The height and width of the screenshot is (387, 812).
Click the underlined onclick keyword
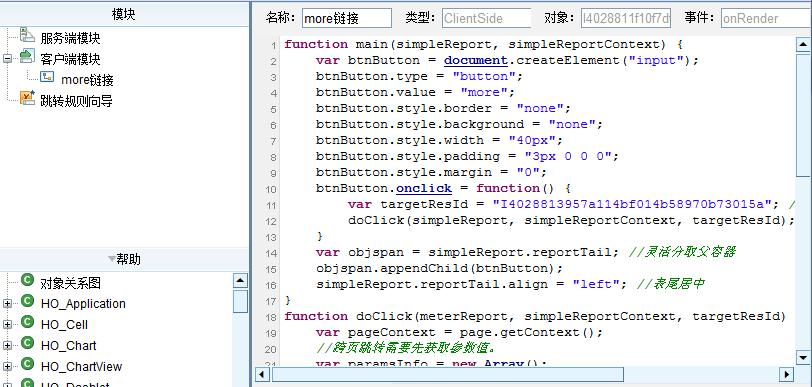424,188
